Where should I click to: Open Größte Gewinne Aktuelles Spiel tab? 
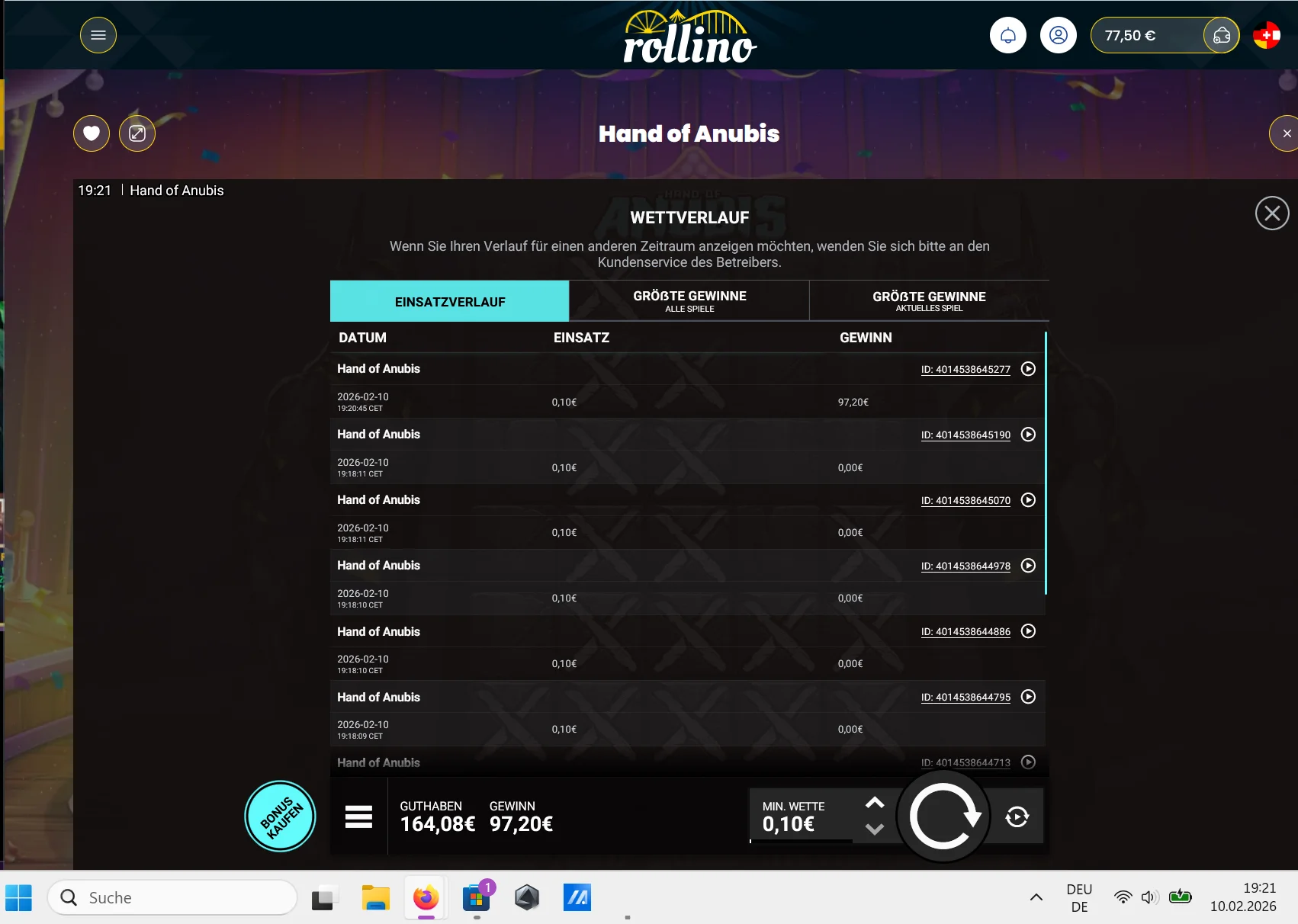(x=929, y=301)
